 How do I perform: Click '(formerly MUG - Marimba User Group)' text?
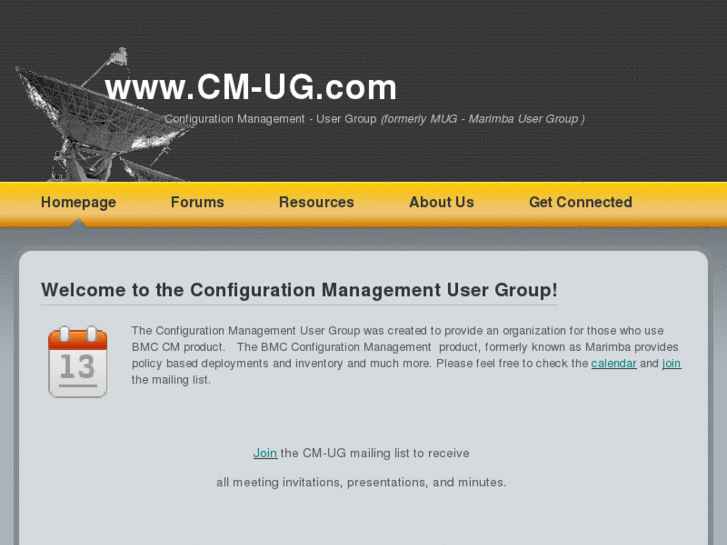tap(483, 119)
